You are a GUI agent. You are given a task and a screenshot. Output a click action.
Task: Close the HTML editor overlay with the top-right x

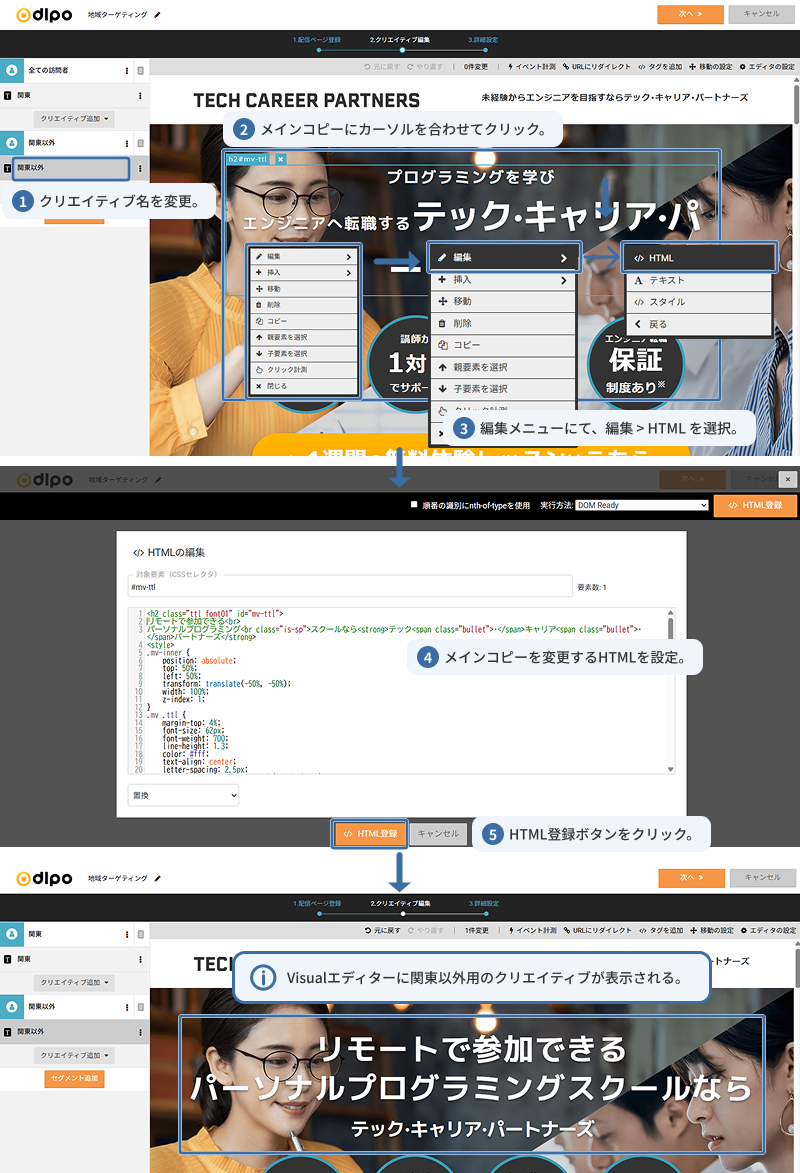(787, 479)
